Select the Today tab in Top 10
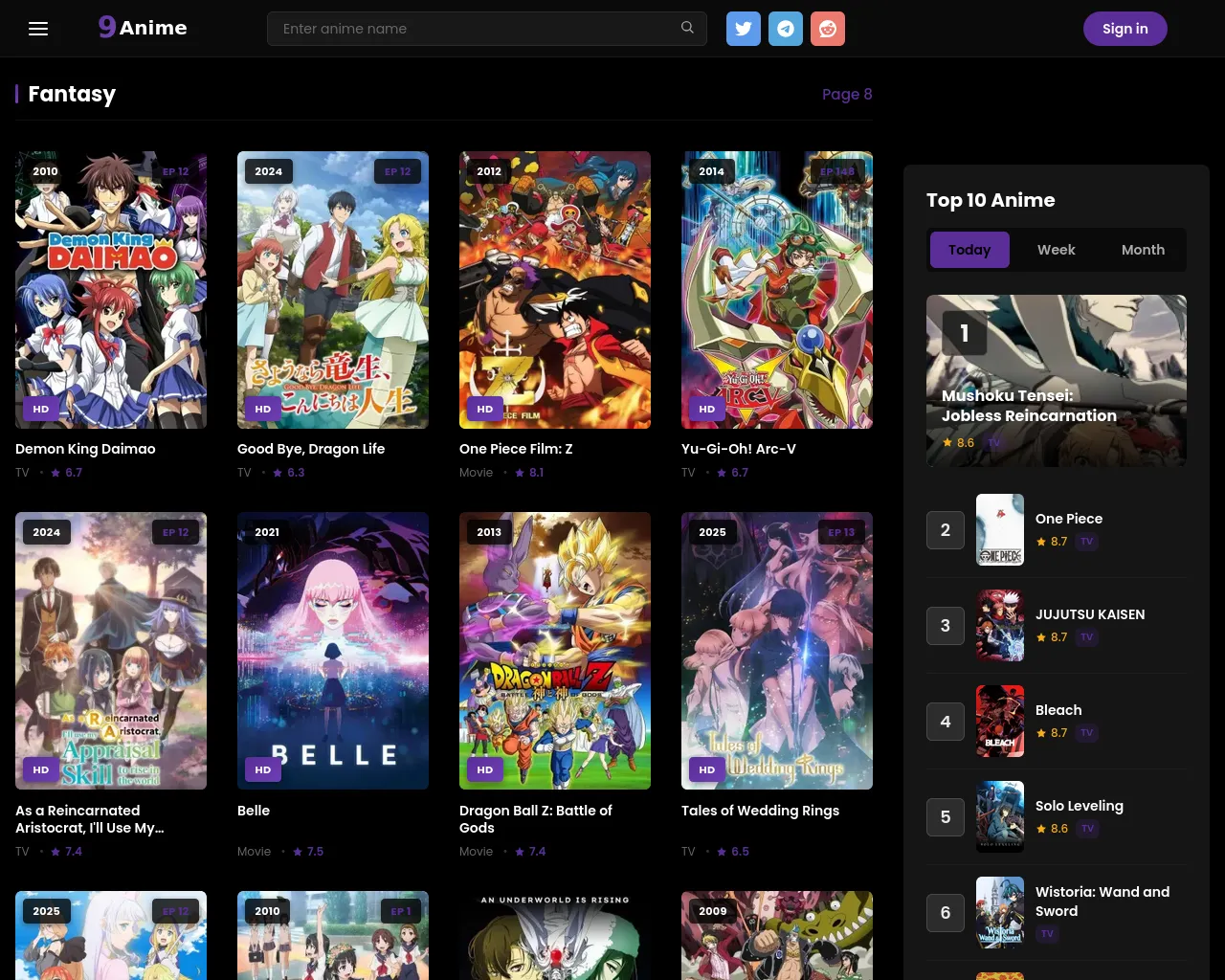 [969, 250]
